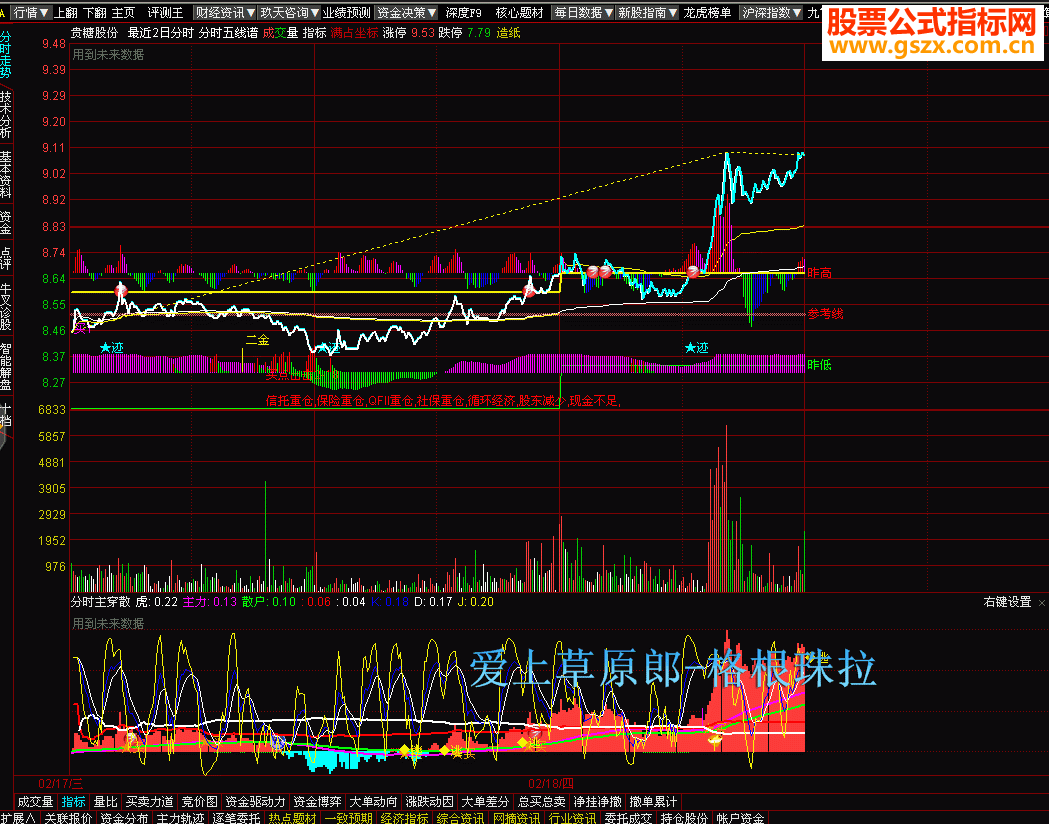Open 业绩预测 in the top menu
1049x824 pixels.
(347, 13)
